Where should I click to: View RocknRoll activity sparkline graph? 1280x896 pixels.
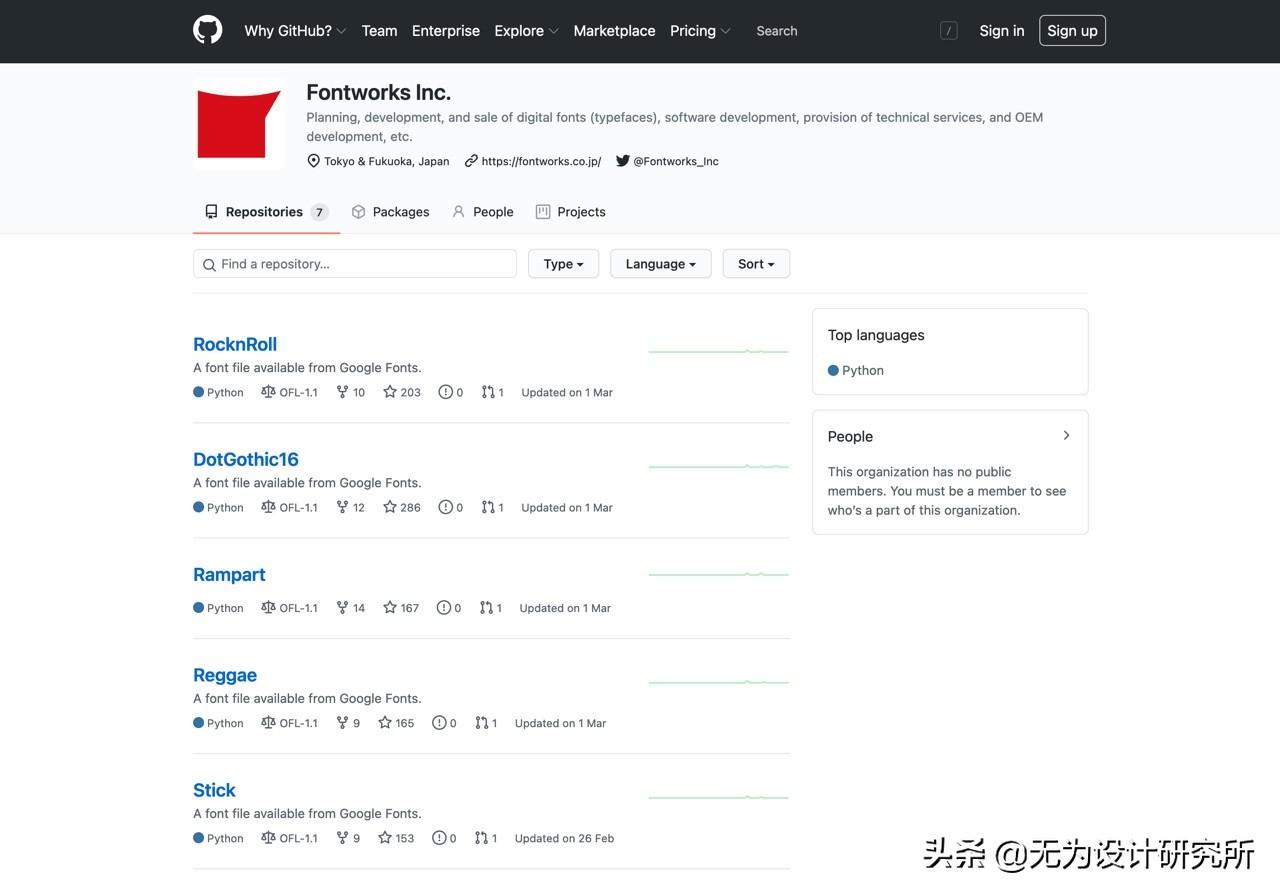point(718,351)
